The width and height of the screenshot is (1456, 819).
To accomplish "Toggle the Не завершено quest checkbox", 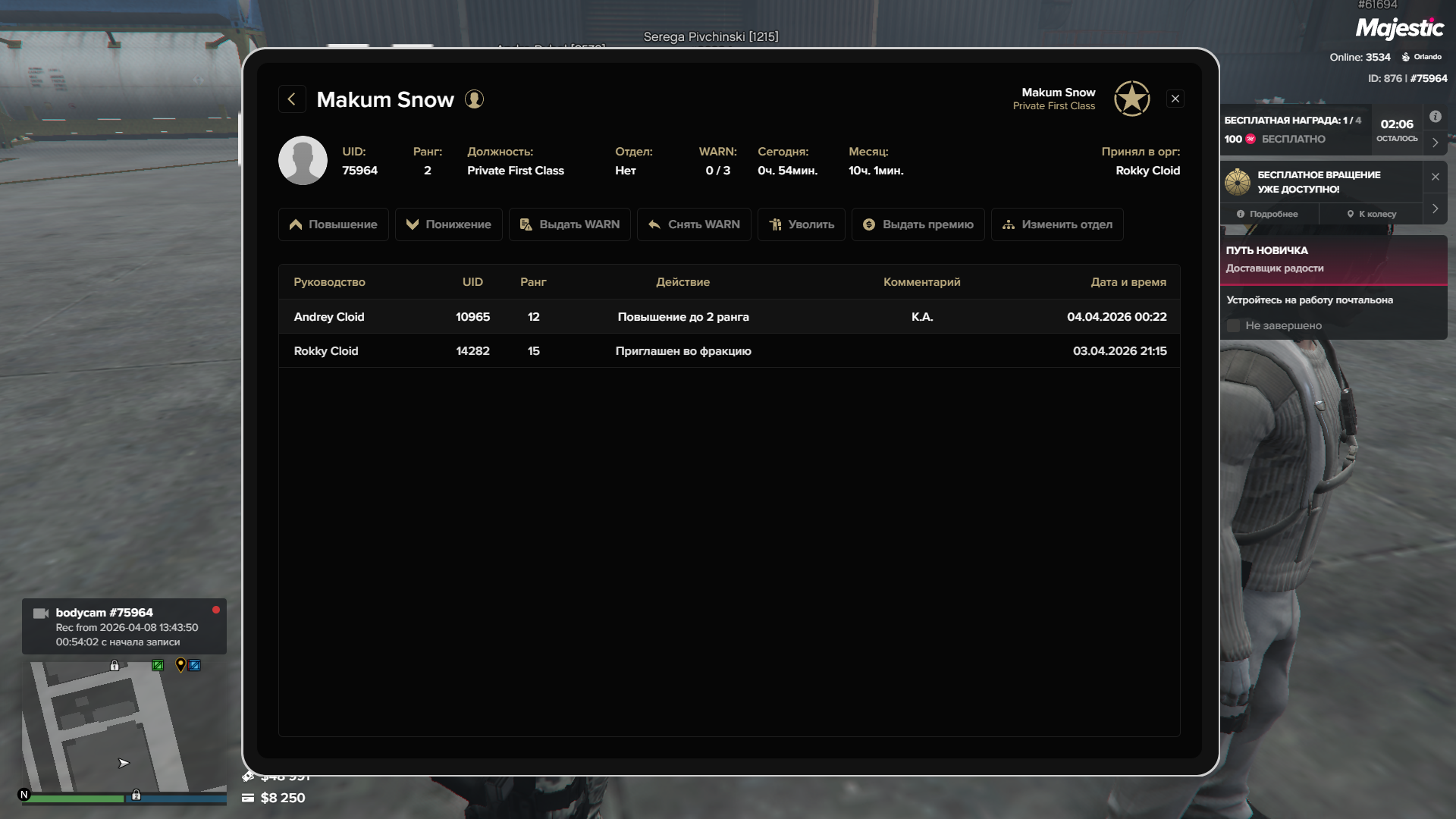I will pyautogui.click(x=1233, y=325).
